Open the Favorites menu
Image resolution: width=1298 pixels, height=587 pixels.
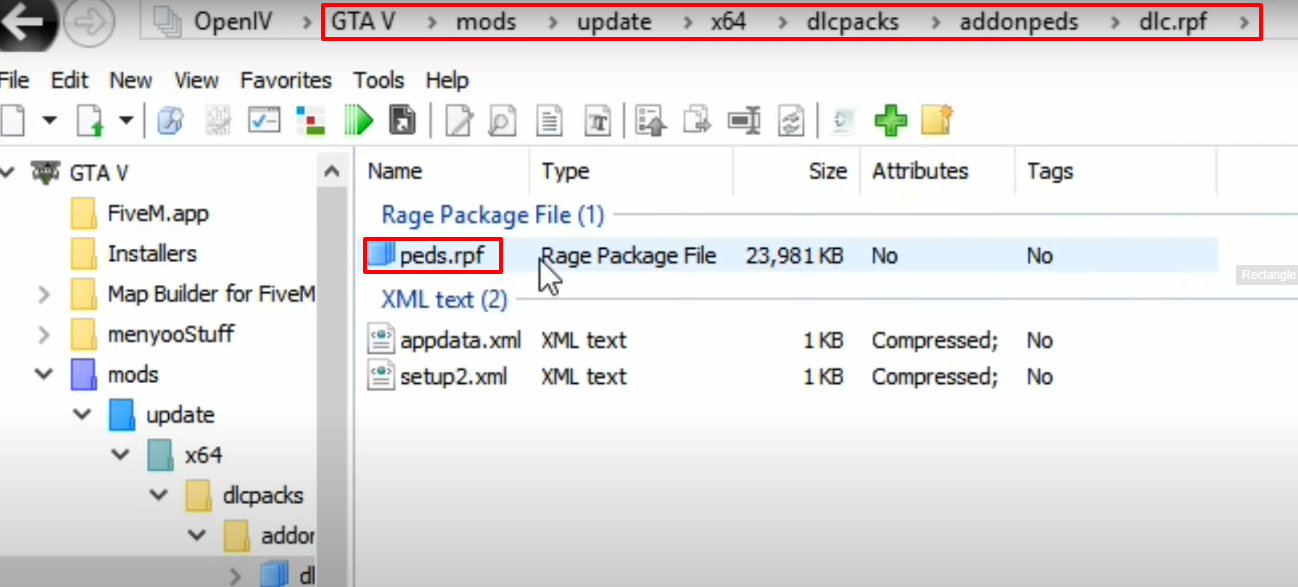[x=286, y=80]
